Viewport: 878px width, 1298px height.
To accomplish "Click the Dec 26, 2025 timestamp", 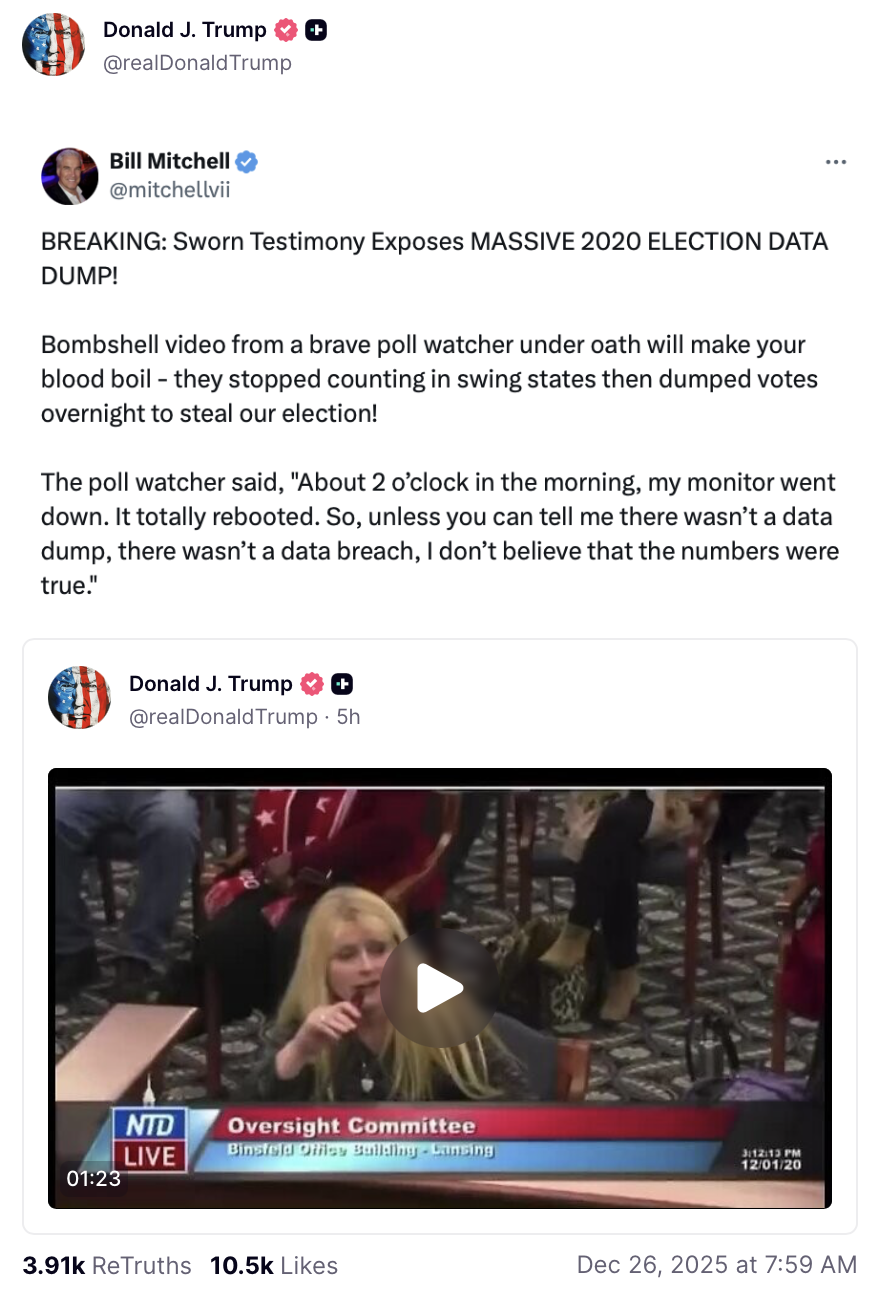I will point(716,1265).
